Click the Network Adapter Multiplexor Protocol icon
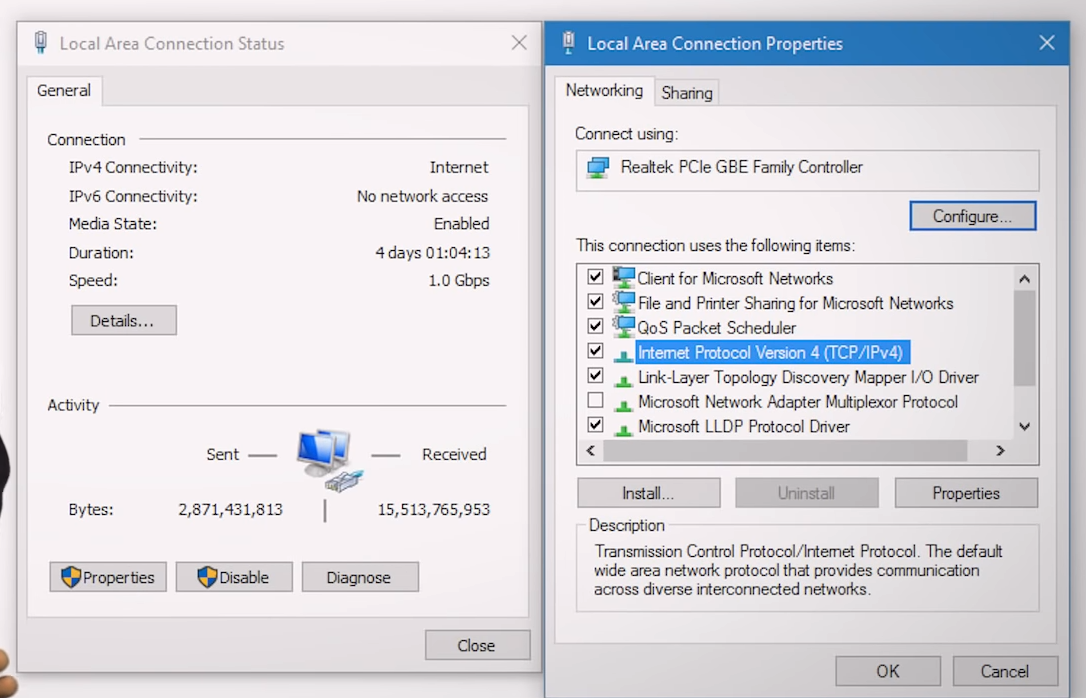 pyautogui.click(x=623, y=404)
